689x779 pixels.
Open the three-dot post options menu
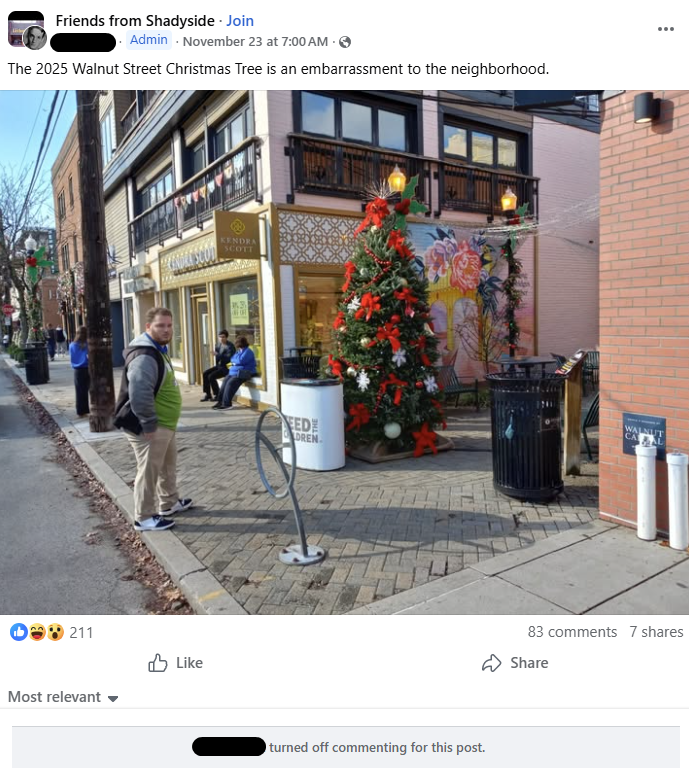(666, 29)
